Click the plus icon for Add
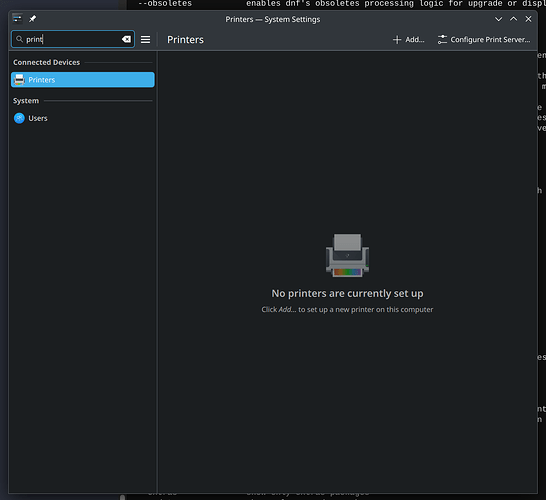Image resolution: width=546 pixels, height=500 pixels. coord(397,40)
